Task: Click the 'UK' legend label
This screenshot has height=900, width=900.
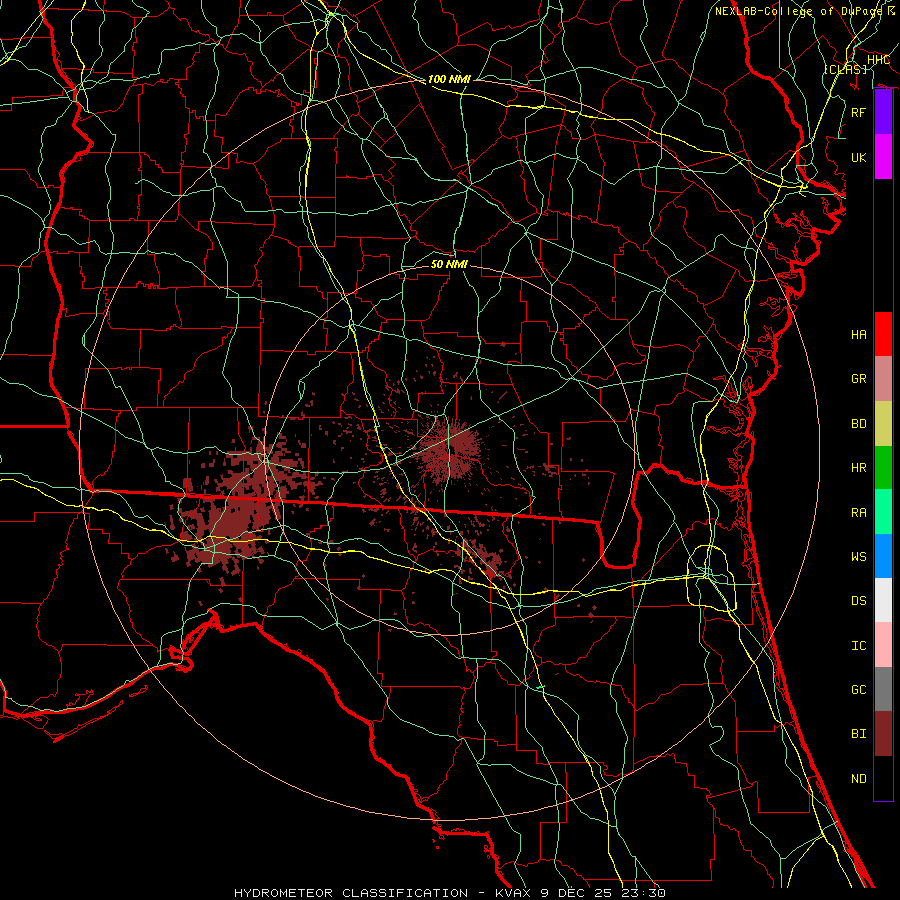Action: click(x=859, y=157)
